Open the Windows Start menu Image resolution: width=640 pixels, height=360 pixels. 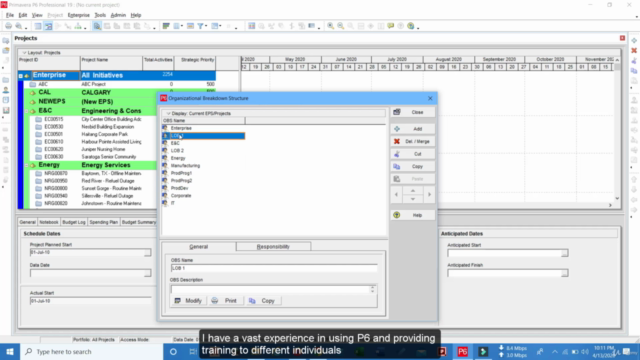10,351
